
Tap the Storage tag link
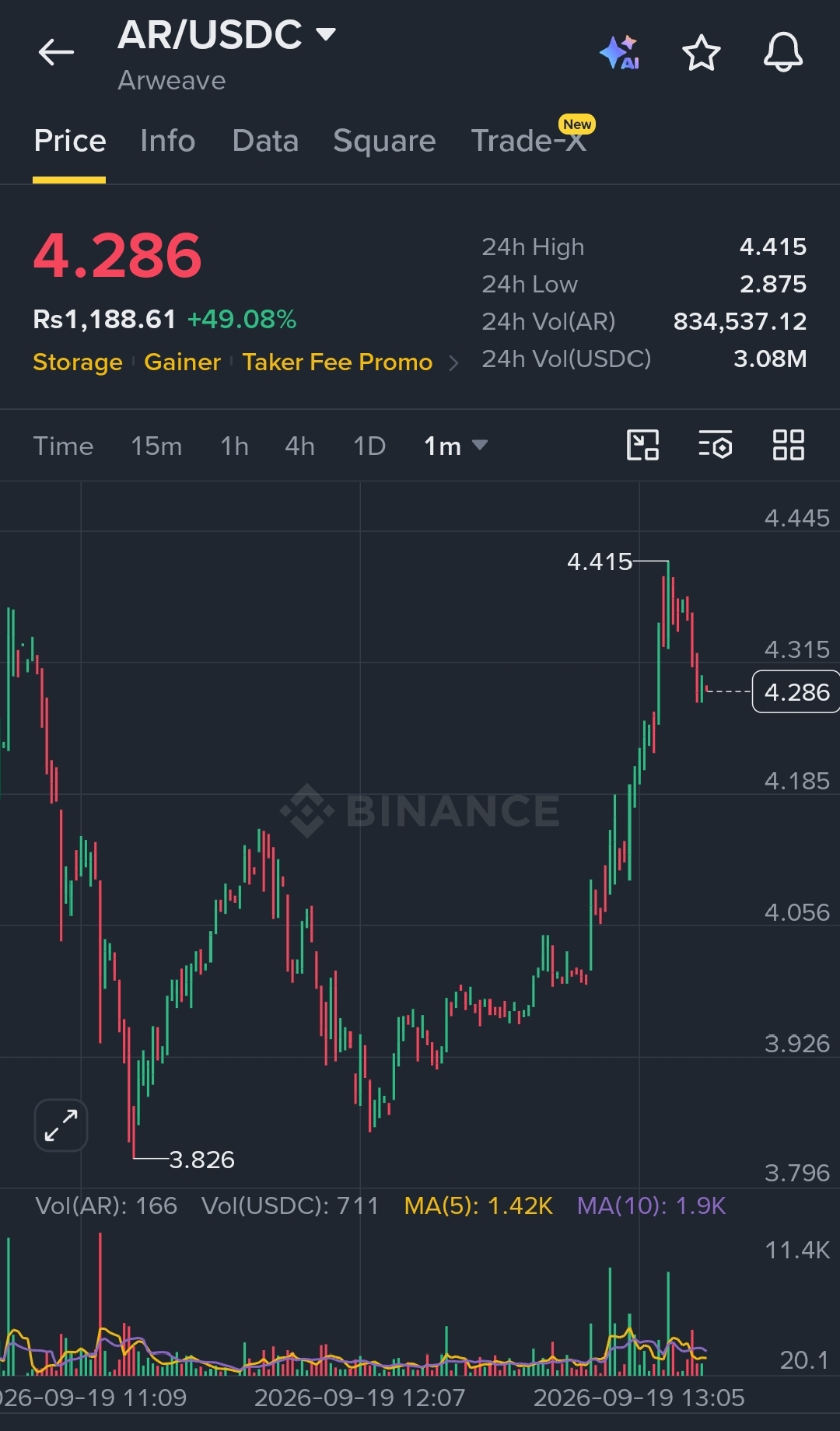pos(78,362)
